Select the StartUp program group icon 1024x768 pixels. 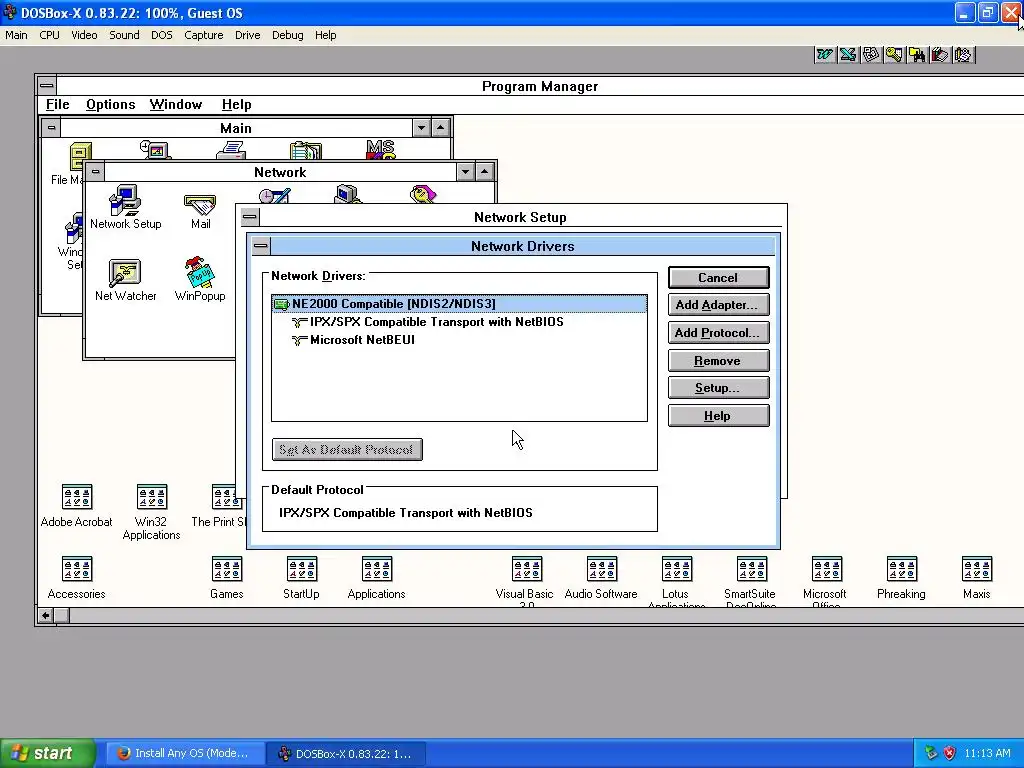301,577
